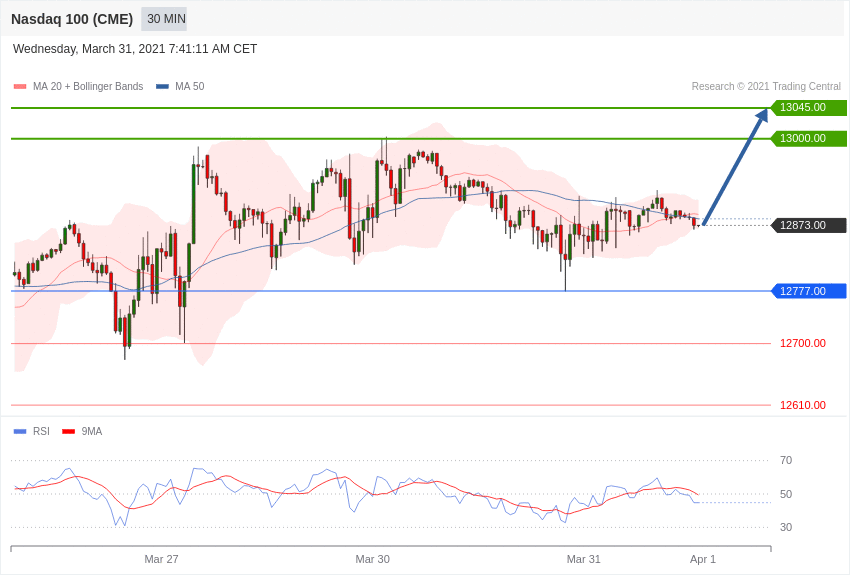This screenshot has height=576, width=850.
Task: Click the blue MA 50 legend swatch
Action: (x=162, y=87)
